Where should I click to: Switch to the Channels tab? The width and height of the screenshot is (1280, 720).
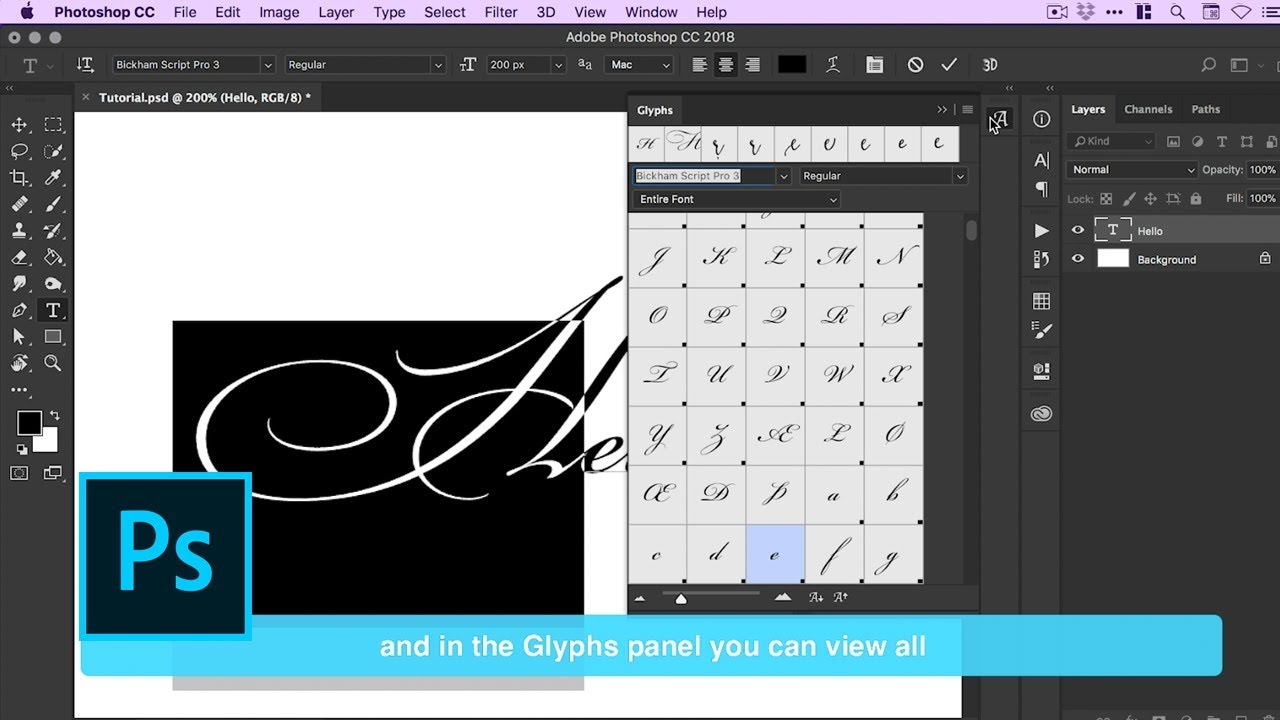(x=1147, y=109)
